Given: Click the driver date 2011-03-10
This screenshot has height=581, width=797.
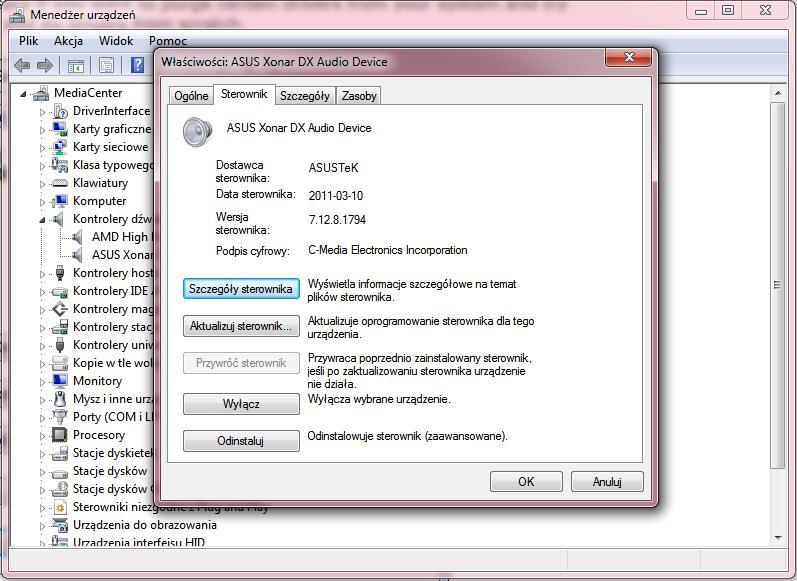Looking at the screenshot, I should (x=335, y=196).
